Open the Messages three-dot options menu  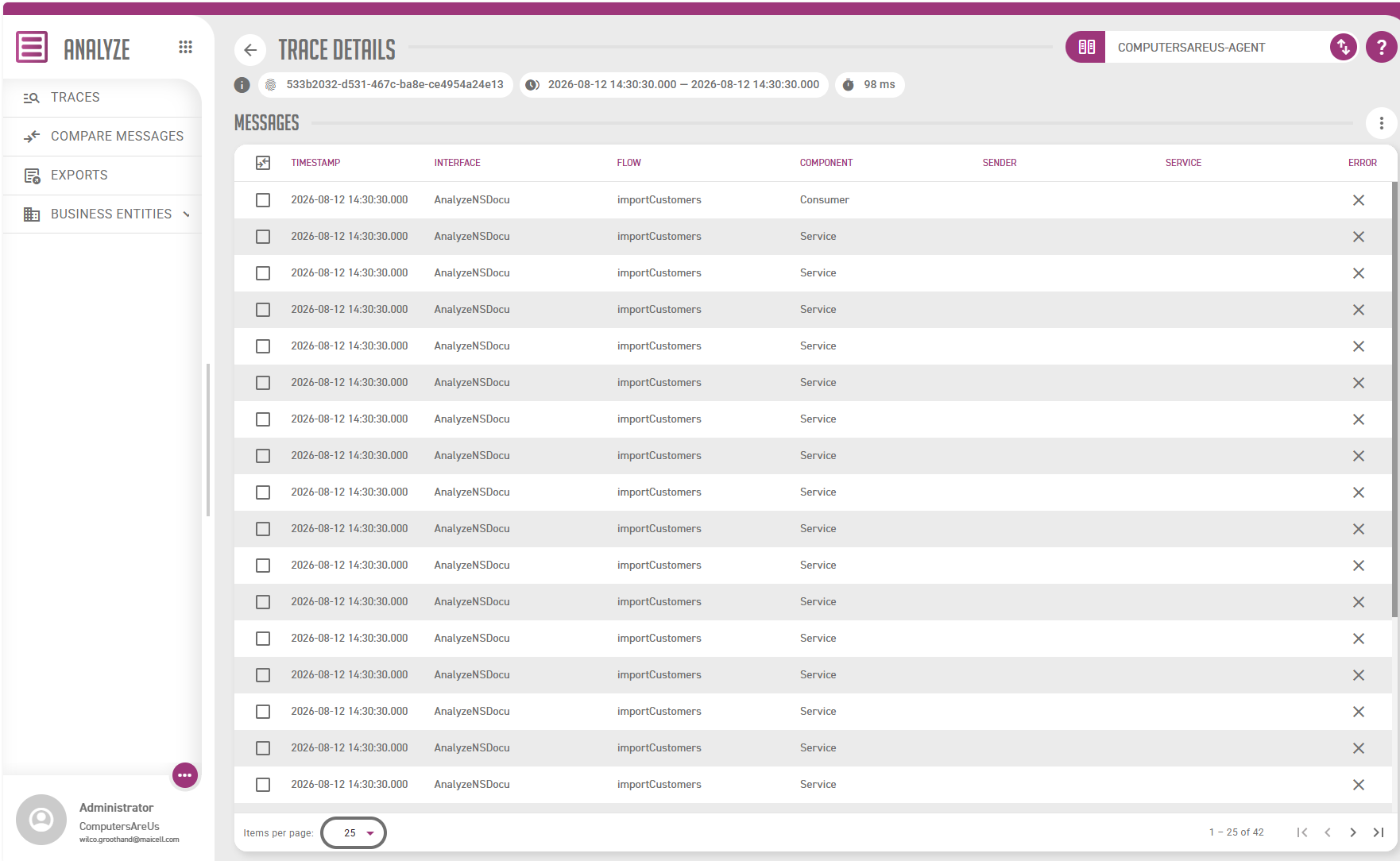pos(1381,123)
